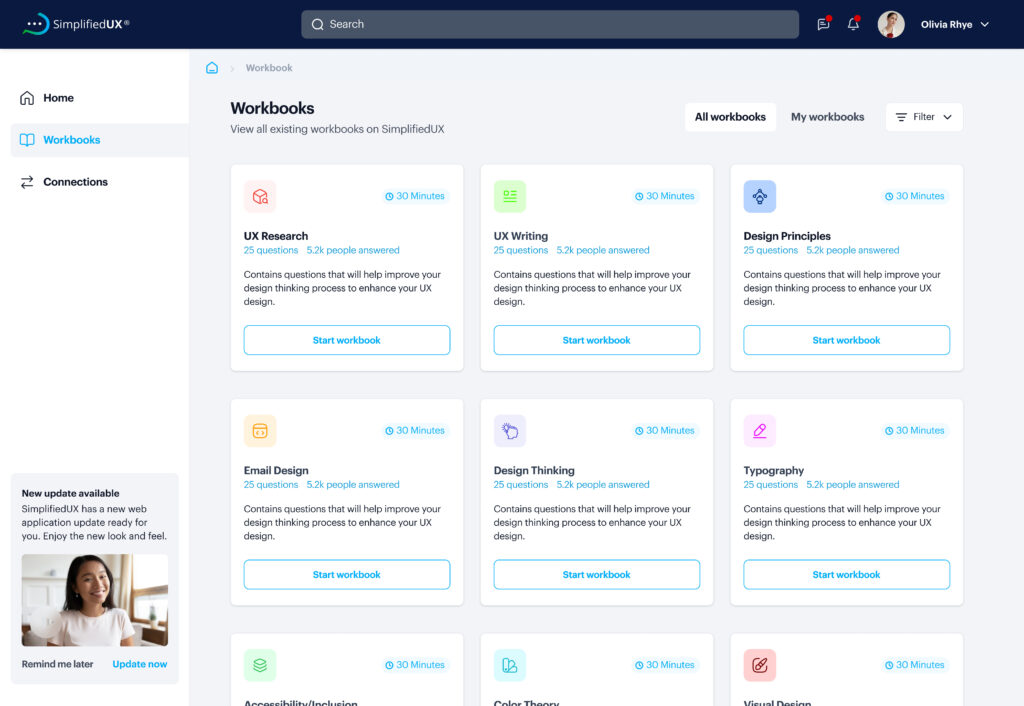
Task: Select Workbooks in the sidebar
Action: (100, 140)
